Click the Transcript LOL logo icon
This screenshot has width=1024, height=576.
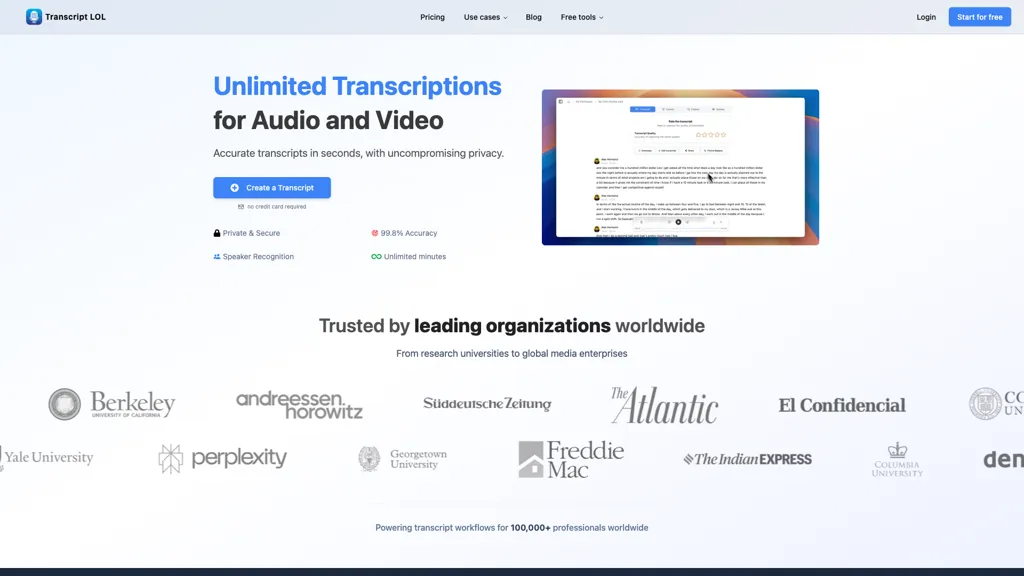pyautogui.click(x=34, y=17)
